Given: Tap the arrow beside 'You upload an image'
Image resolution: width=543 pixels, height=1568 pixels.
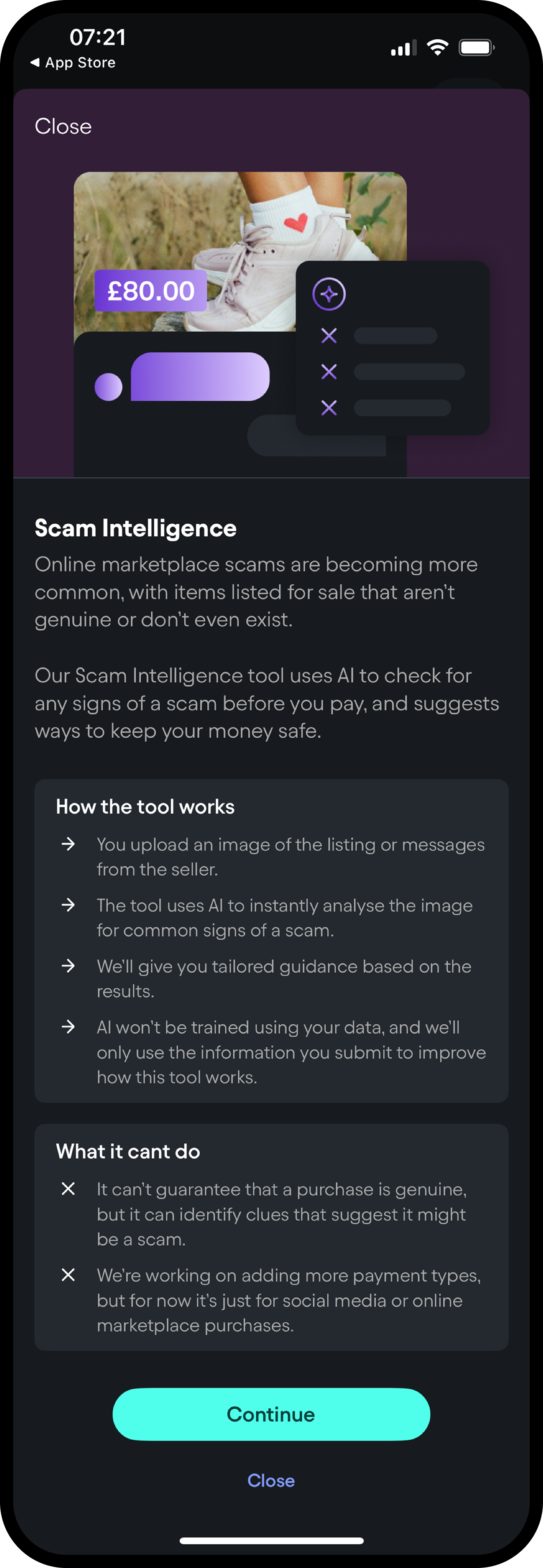Looking at the screenshot, I should point(68,844).
